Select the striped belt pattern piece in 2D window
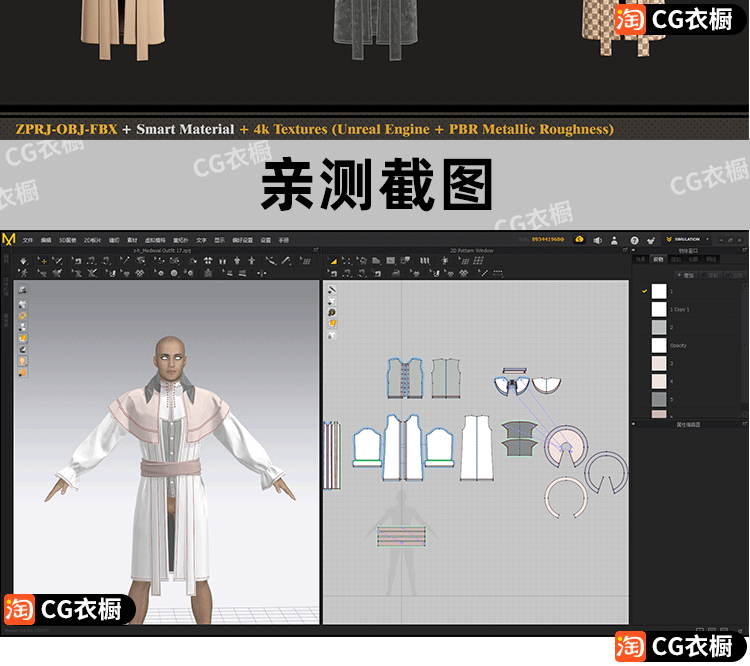This screenshot has height=666, width=750. [x=401, y=536]
